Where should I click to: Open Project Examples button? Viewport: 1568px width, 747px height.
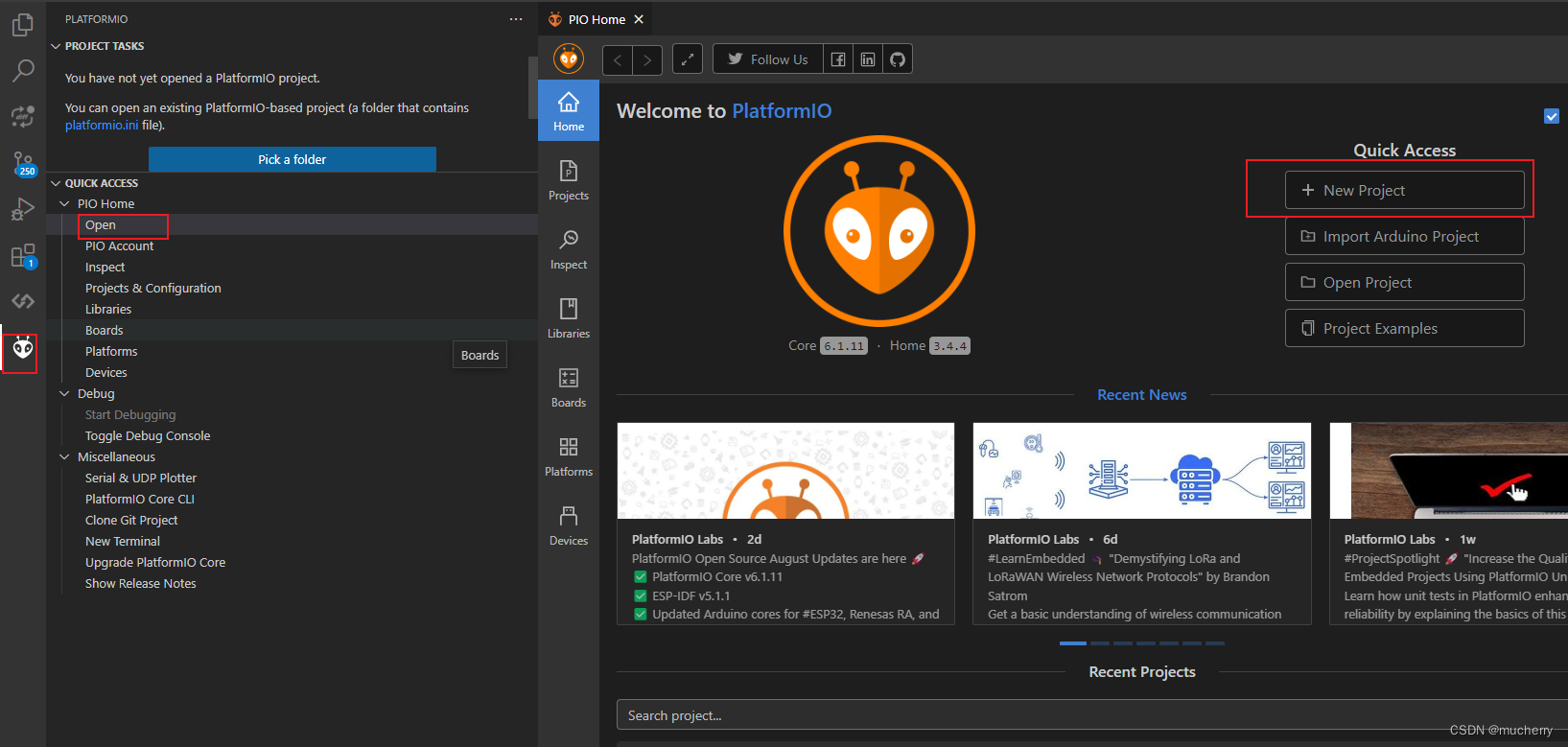[x=1404, y=328]
